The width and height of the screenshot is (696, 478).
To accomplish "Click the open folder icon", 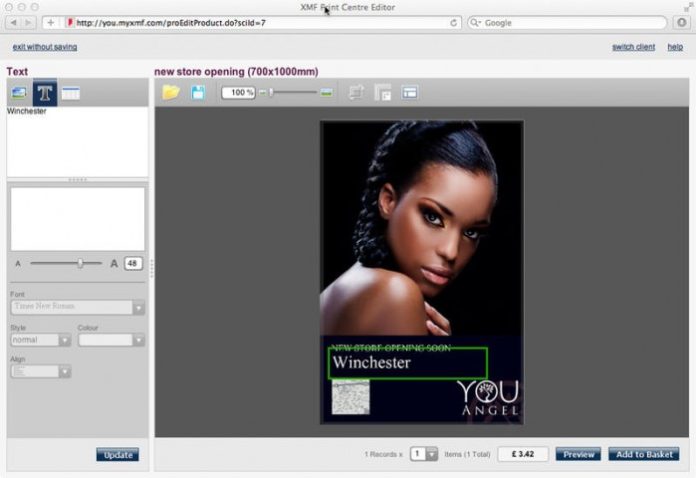I will (x=171, y=92).
